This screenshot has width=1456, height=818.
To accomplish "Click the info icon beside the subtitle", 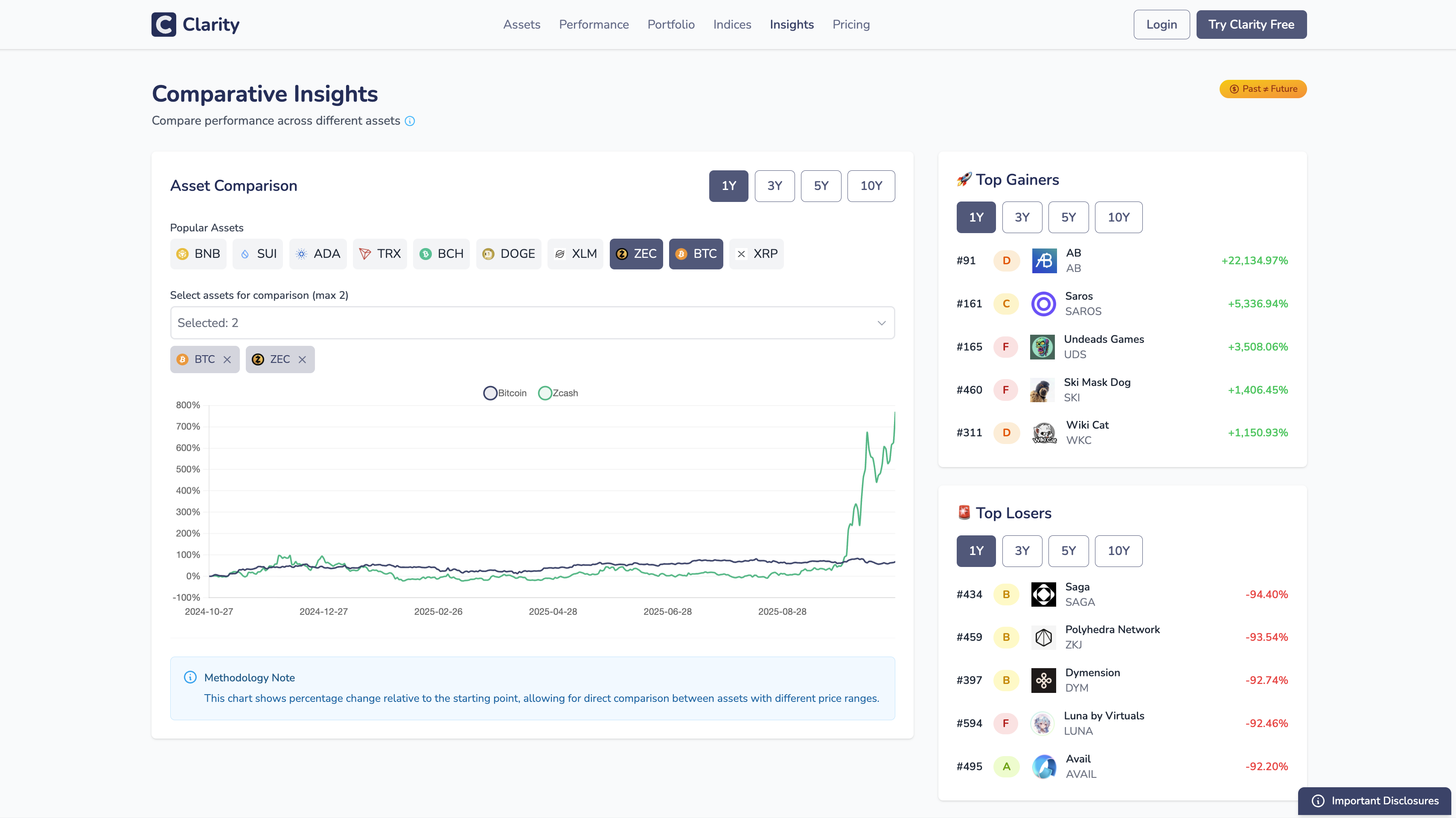I will 410,121.
